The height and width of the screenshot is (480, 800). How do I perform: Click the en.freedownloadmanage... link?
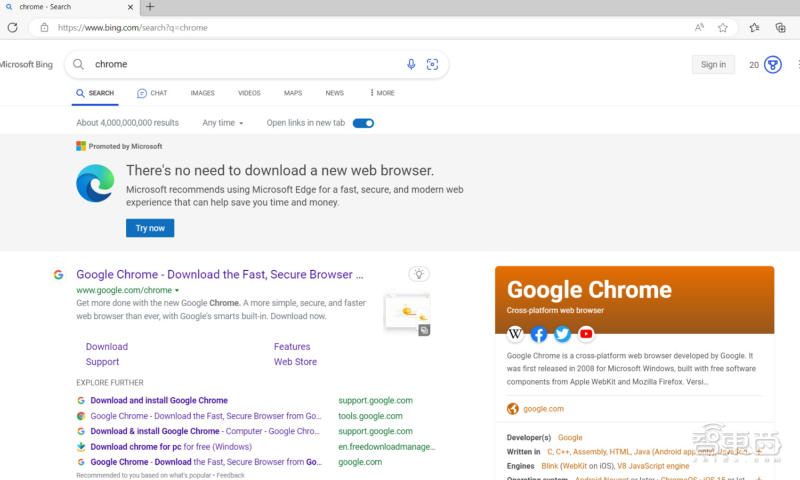(386, 446)
